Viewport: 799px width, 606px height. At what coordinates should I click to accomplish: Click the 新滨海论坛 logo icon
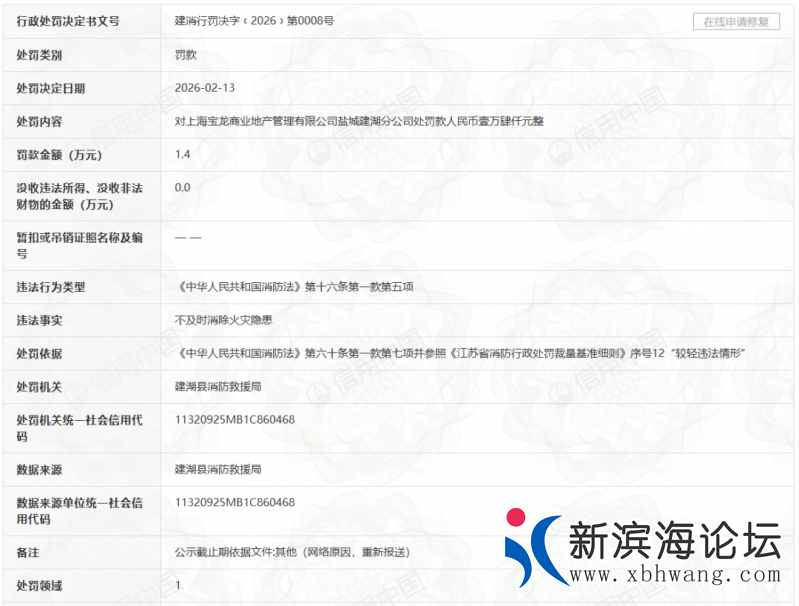[x=530, y=547]
